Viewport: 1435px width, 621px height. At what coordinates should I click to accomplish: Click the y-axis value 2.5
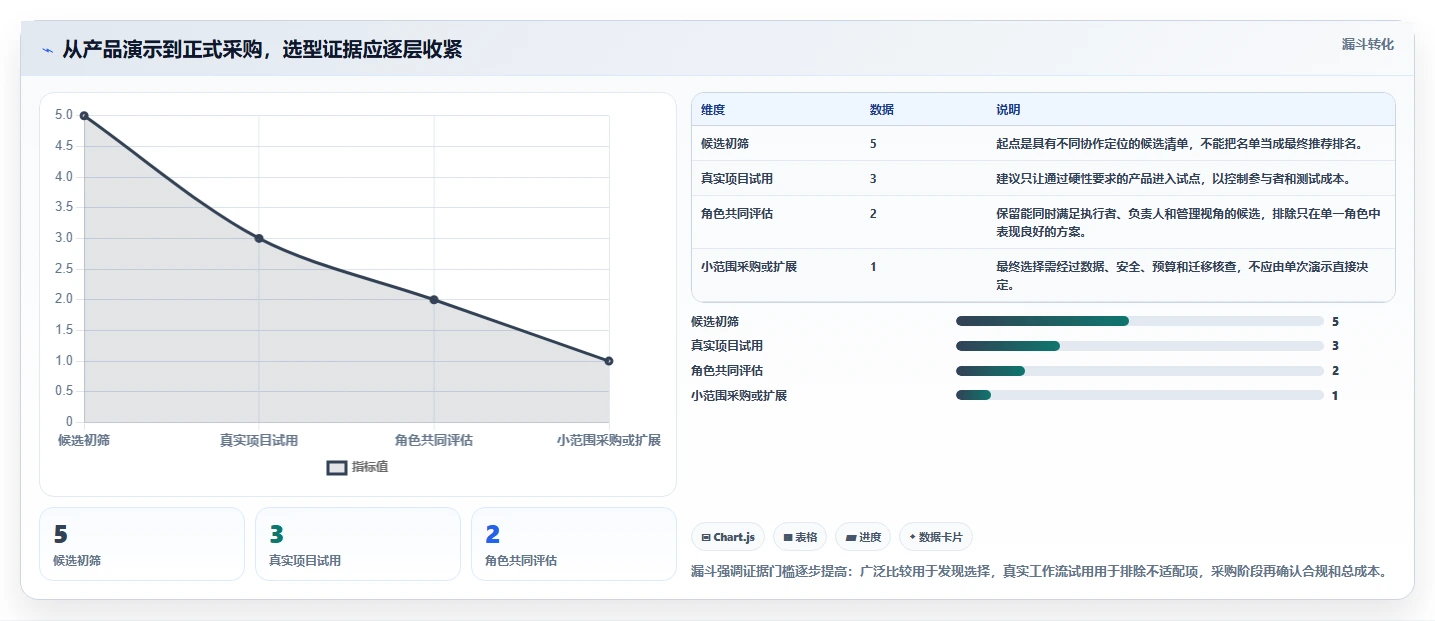63,269
